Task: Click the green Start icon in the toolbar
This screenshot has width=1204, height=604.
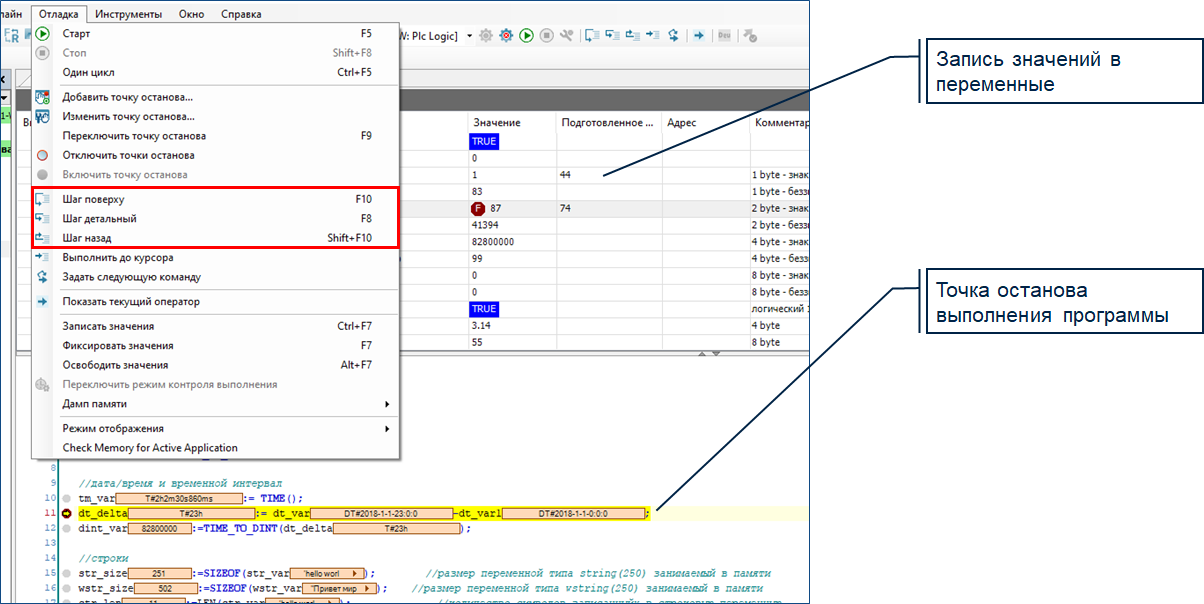Action: pos(526,36)
